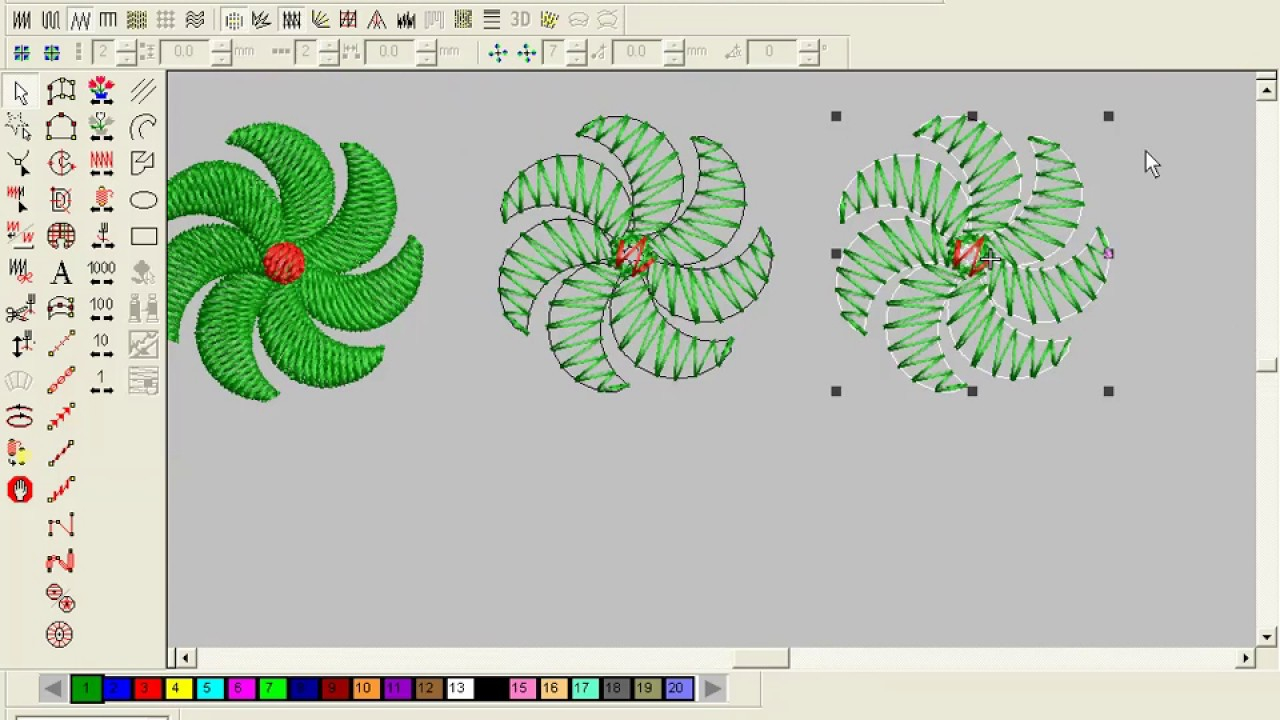1280x720 pixels.
Task: Click the red stop-hand icon
Action: [20, 489]
